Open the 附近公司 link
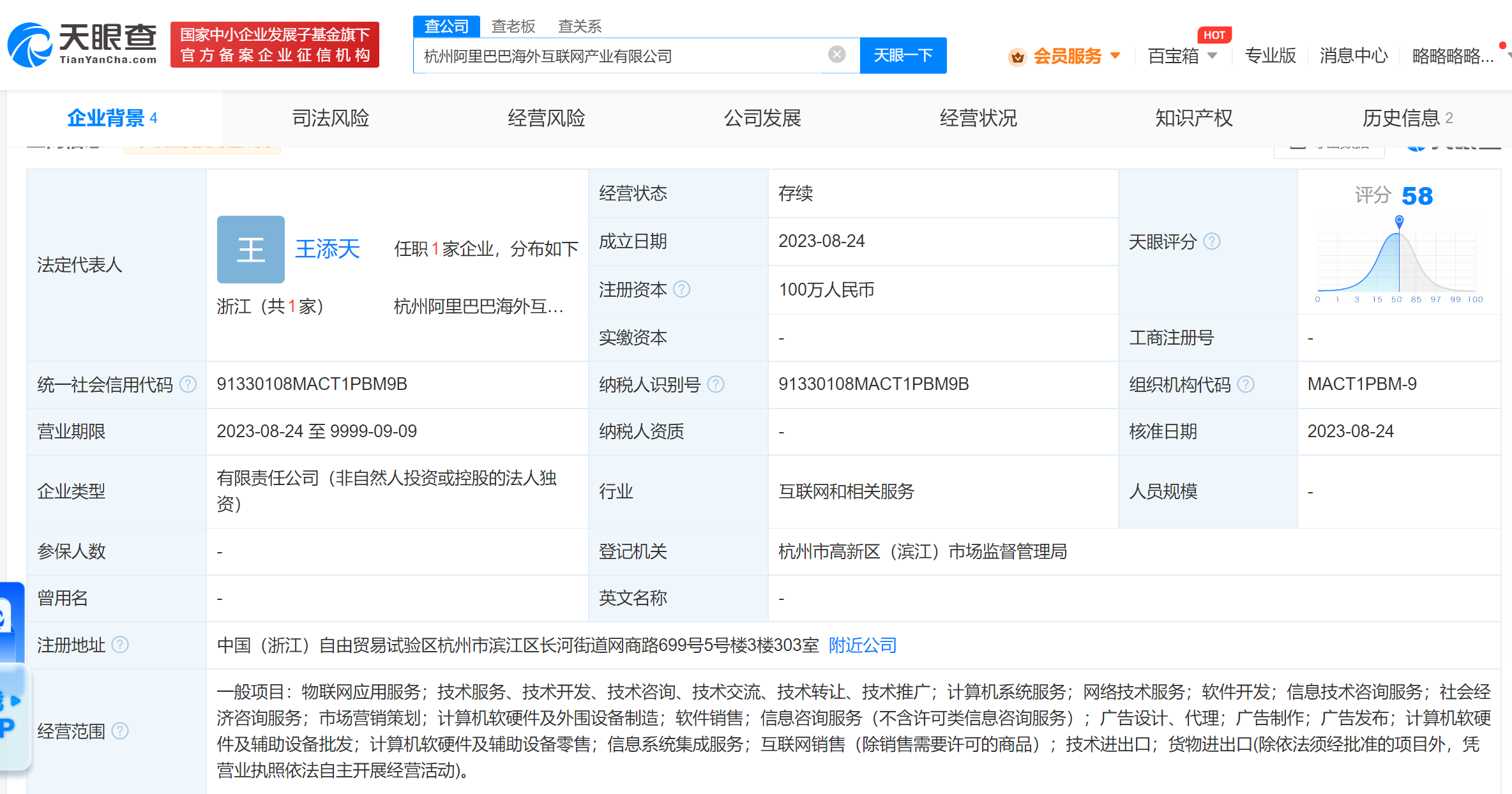 pyautogui.click(x=863, y=645)
